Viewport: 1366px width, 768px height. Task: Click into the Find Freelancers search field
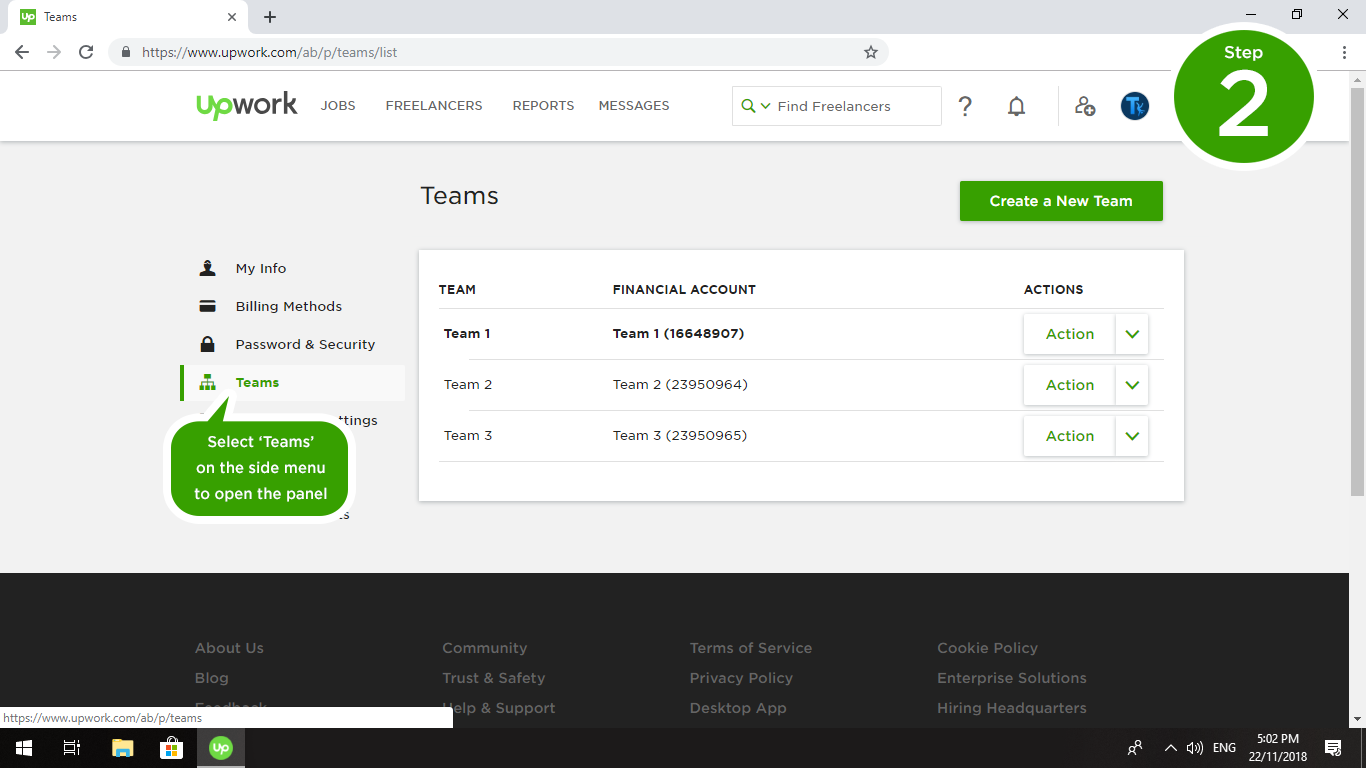855,106
